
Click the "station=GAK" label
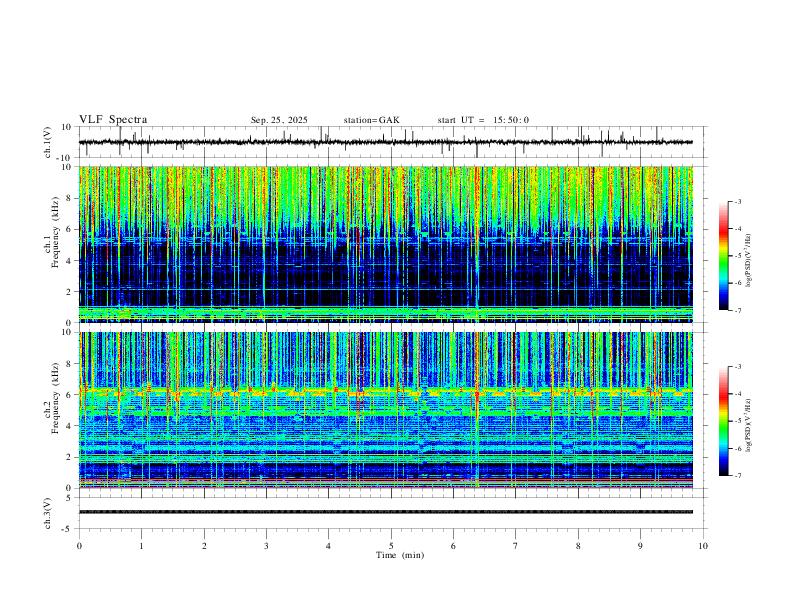[371, 120]
